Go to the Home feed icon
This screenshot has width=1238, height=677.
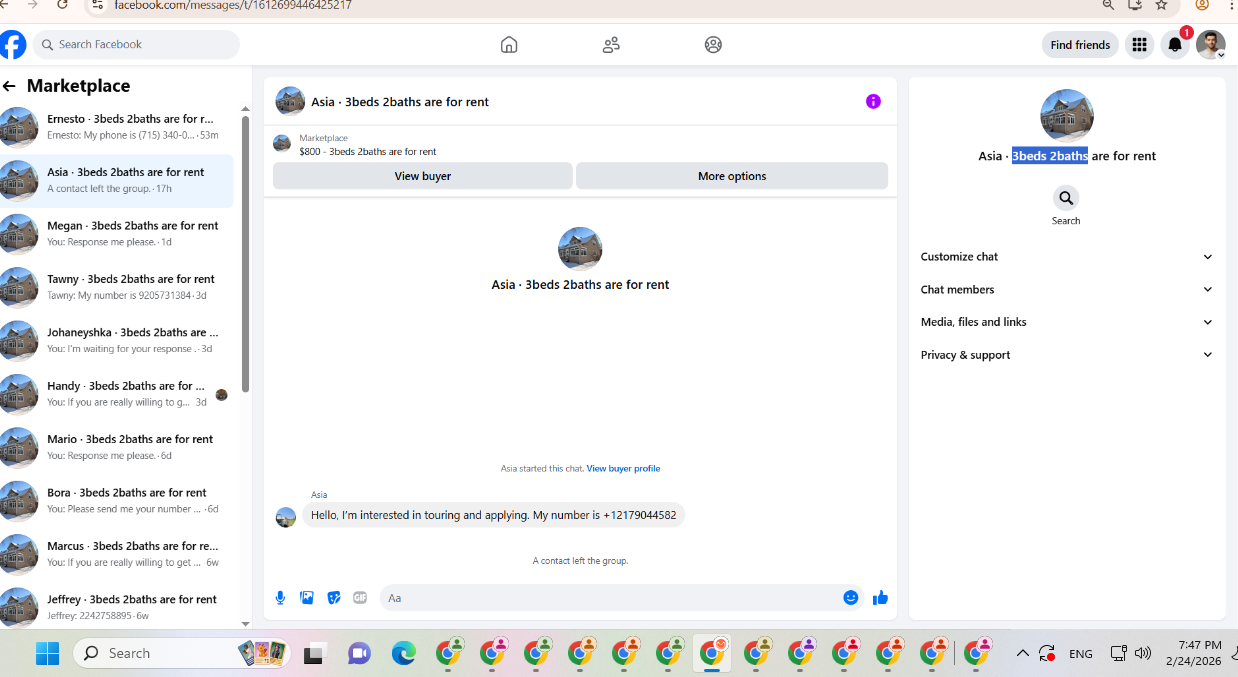tap(509, 45)
